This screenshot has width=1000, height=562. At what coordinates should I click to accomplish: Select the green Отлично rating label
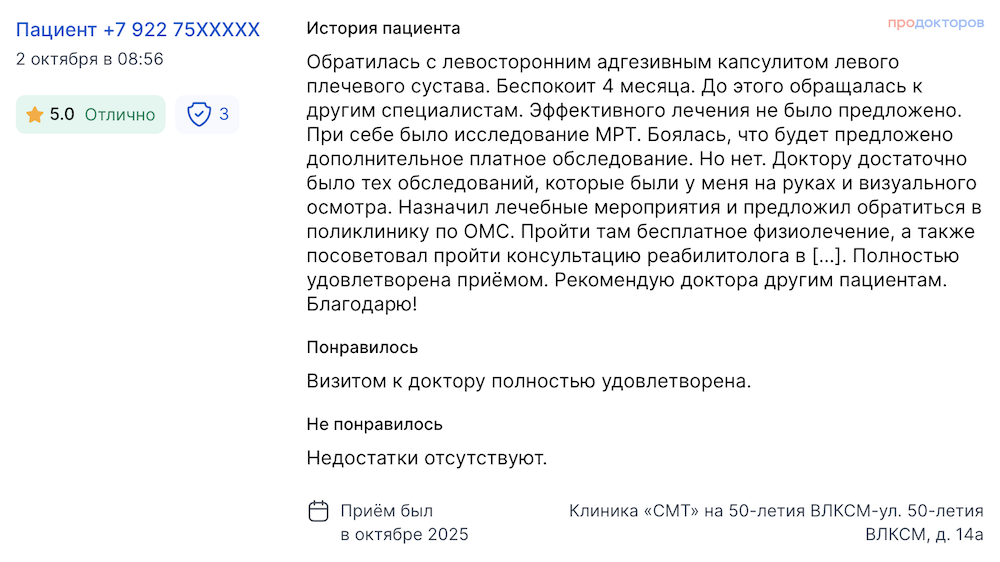(120, 115)
